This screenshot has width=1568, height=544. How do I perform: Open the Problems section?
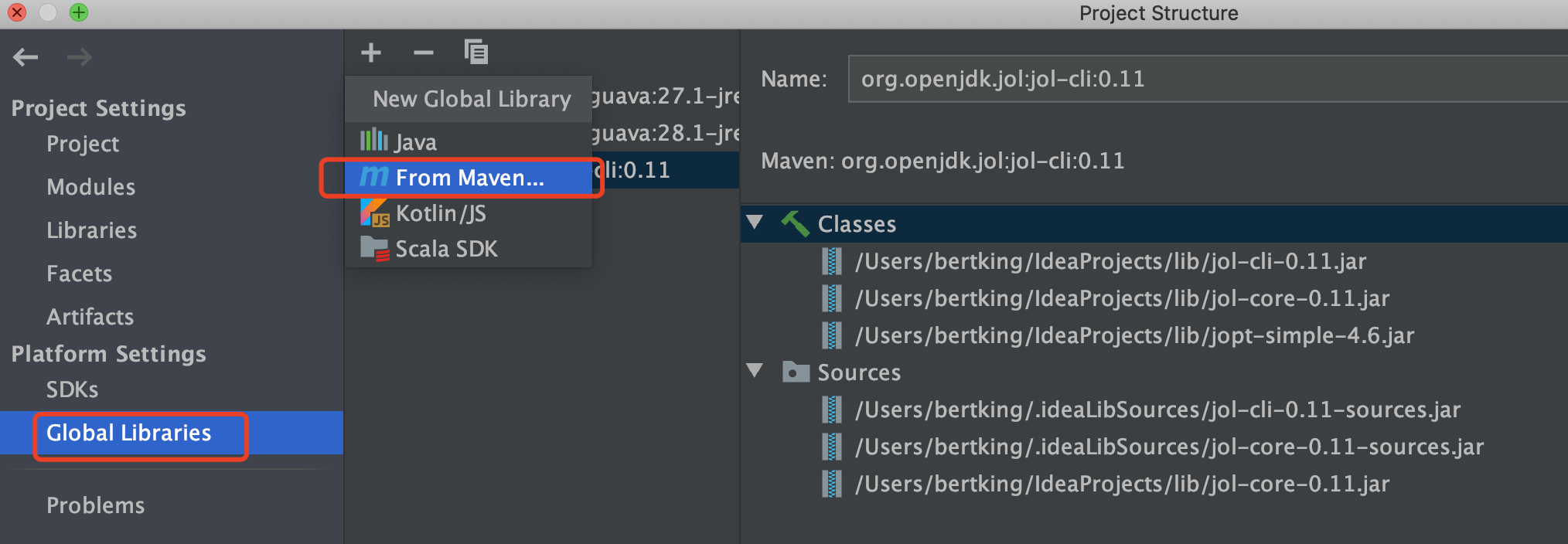pyautogui.click(x=95, y=505)
